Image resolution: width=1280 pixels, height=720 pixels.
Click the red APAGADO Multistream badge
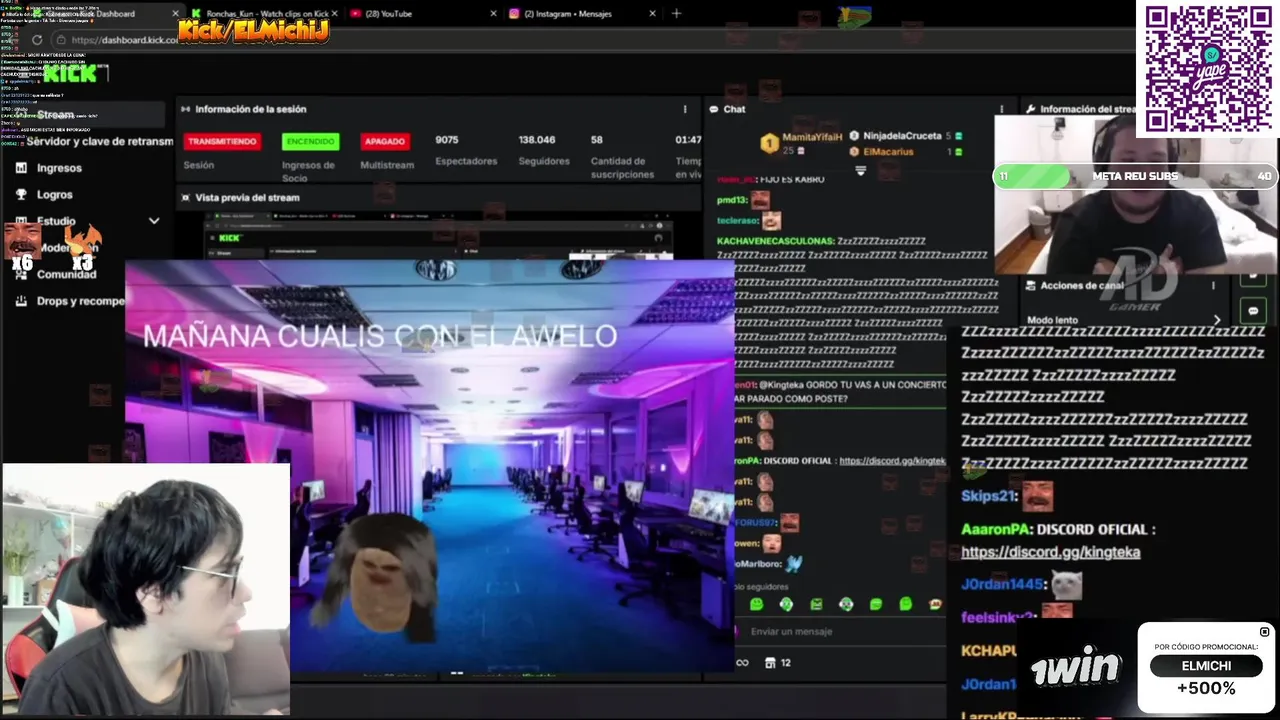pyautogui.click(x=385, y=141)
